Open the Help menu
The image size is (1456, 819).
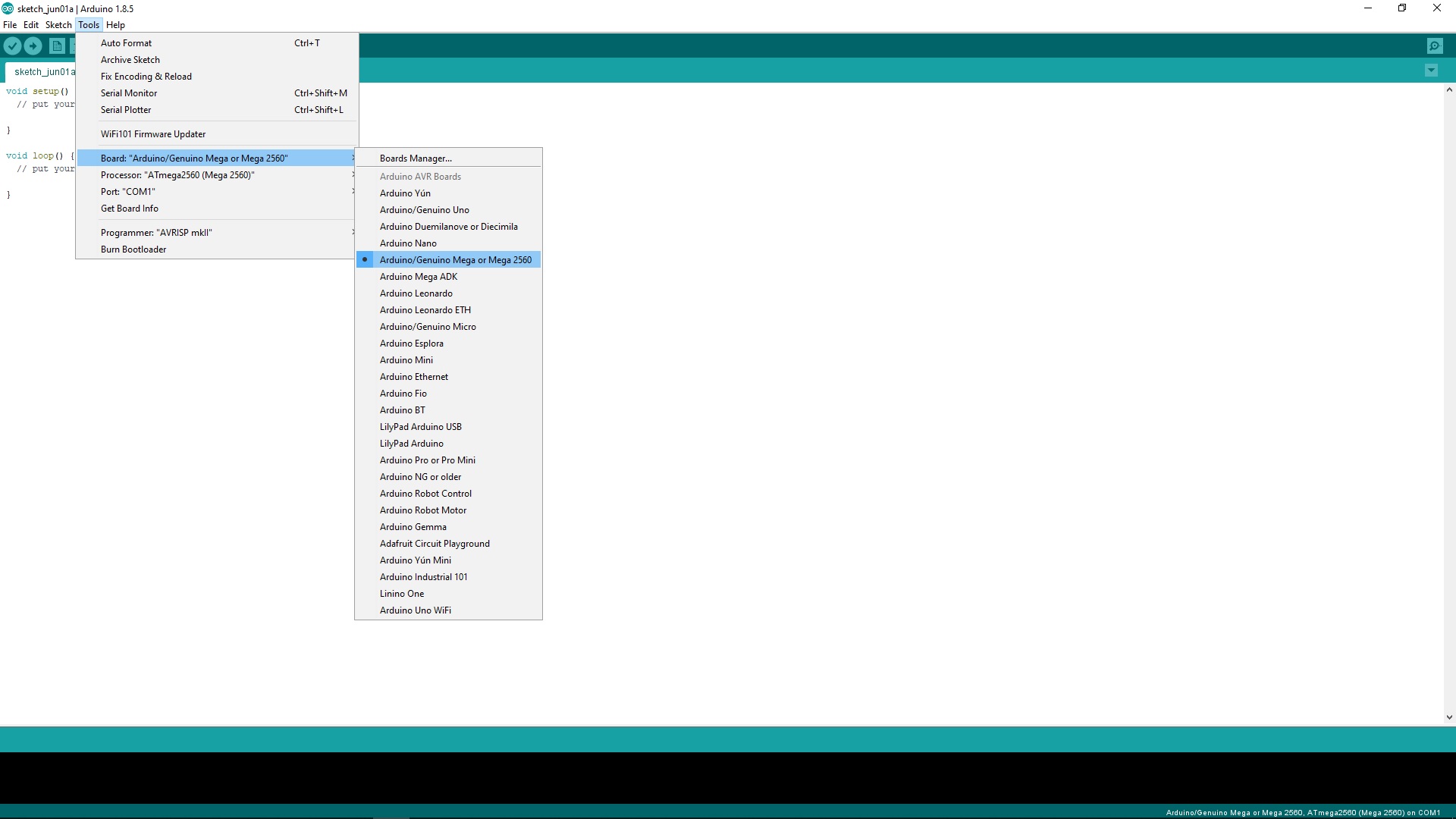[115, 25]
